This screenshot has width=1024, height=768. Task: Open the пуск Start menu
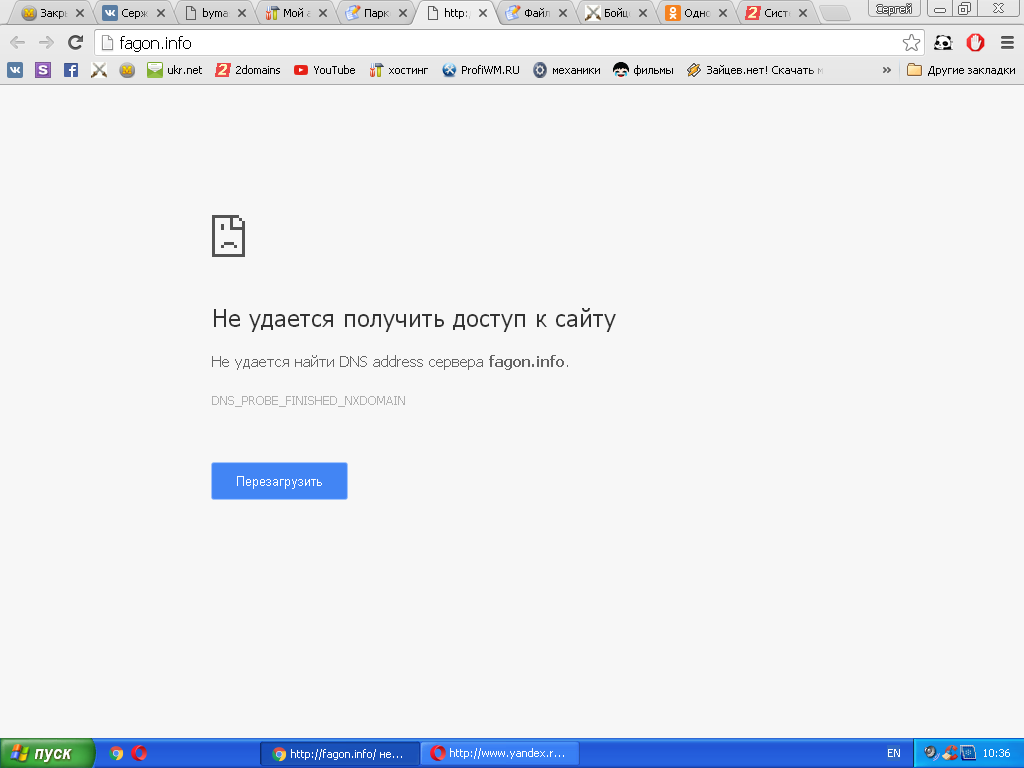coord(47,753)
